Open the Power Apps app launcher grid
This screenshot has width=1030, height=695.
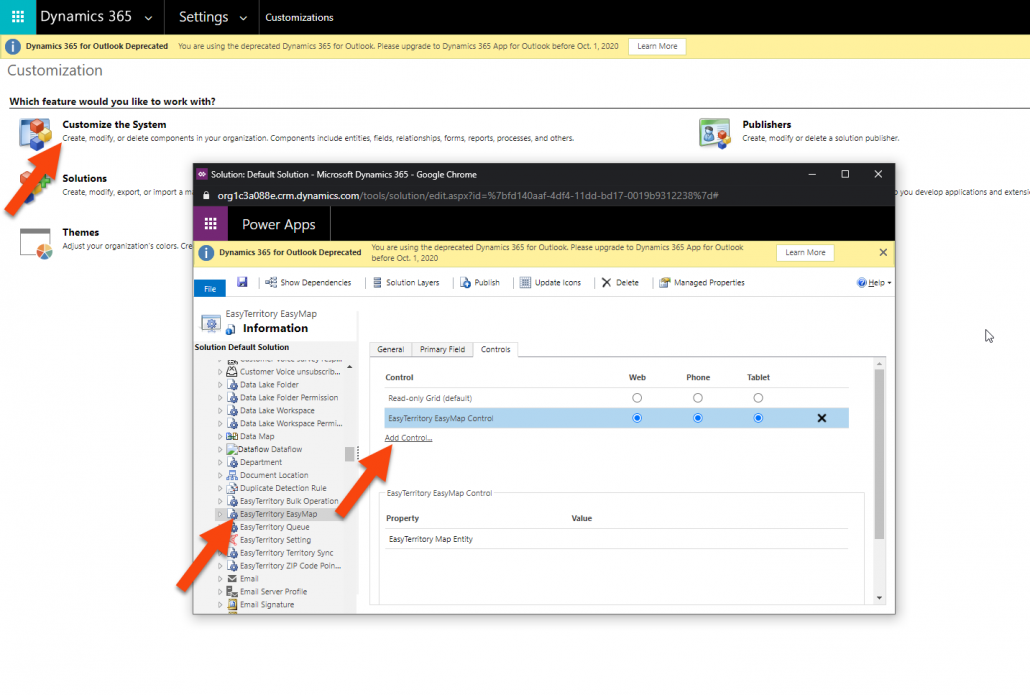(x=211, y=223)
